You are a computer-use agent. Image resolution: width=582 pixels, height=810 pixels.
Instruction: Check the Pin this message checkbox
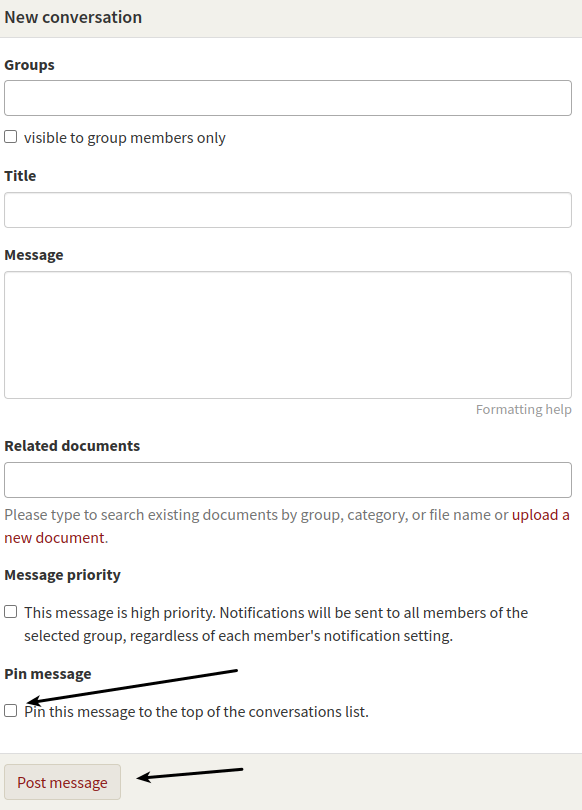pos(10,710)
